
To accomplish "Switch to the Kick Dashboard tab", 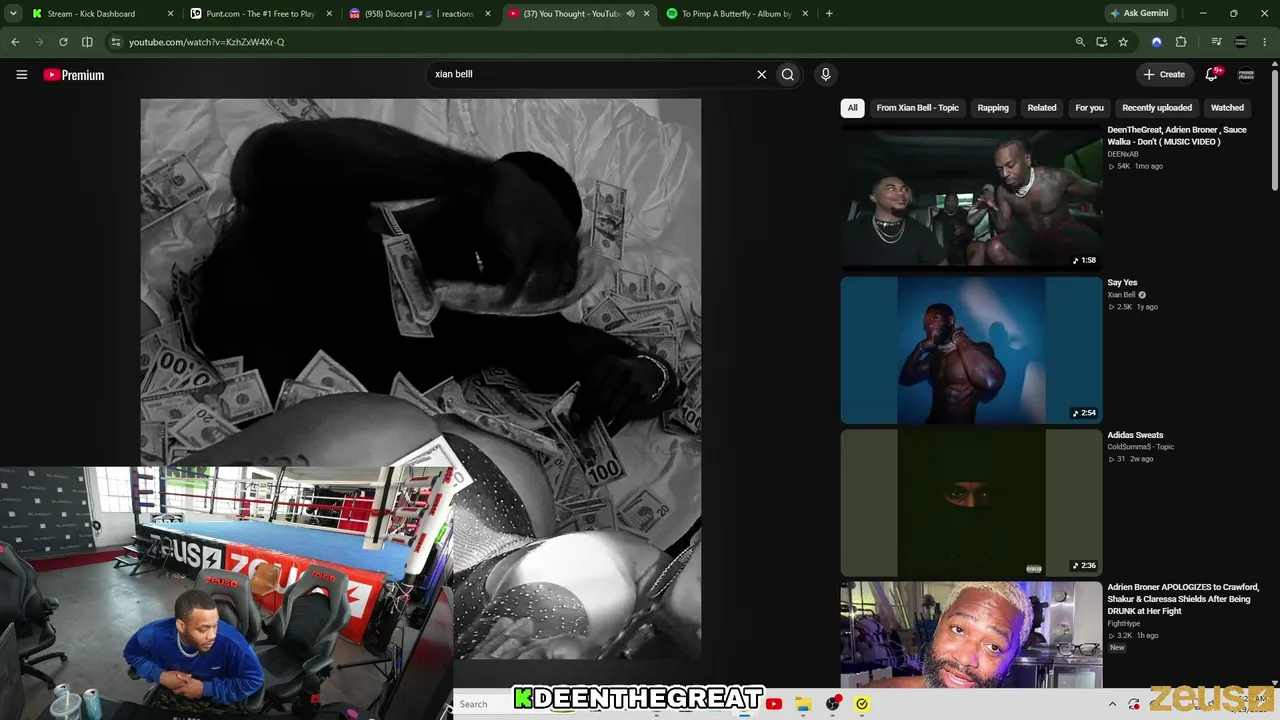I will coord(91,14).
